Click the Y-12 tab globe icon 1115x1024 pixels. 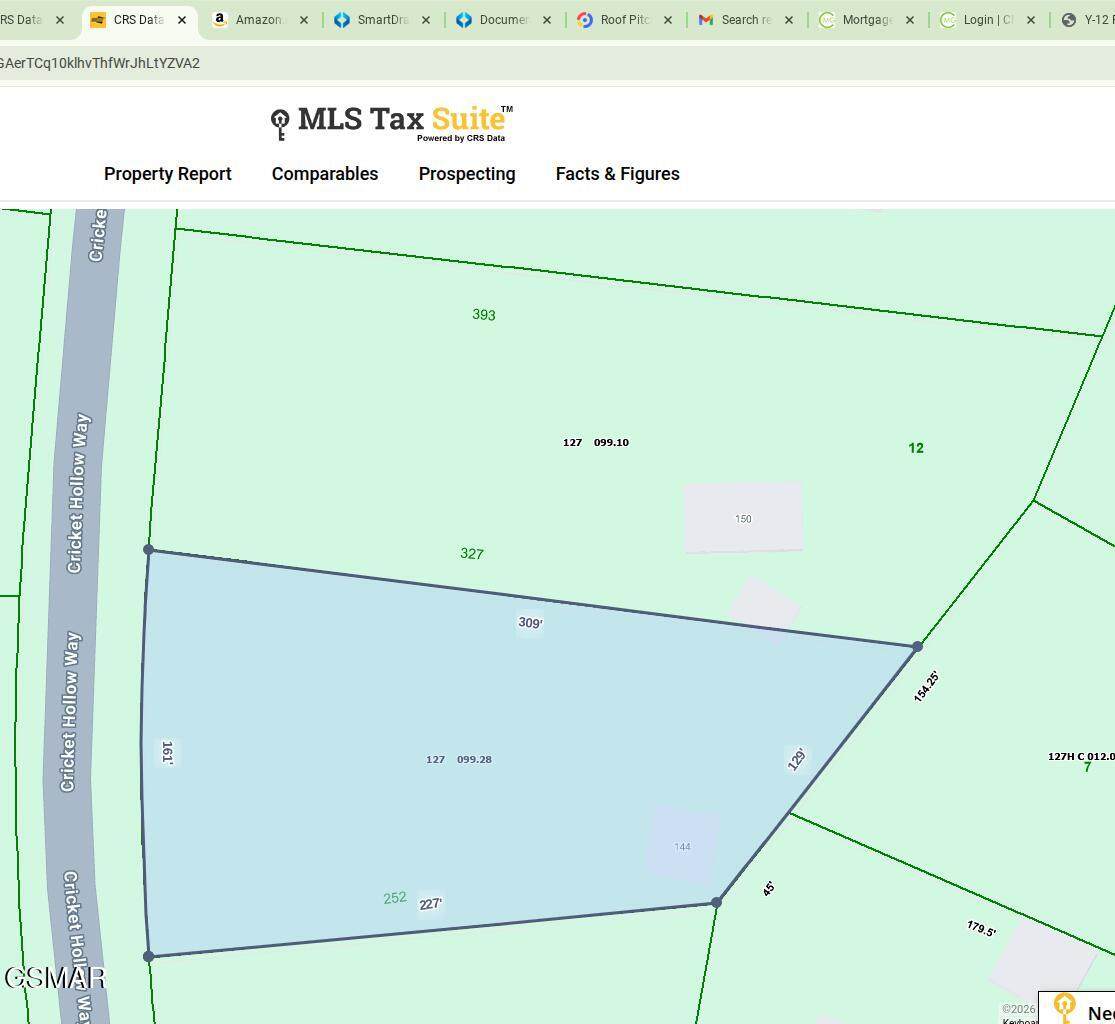(x=1069, y=20)
